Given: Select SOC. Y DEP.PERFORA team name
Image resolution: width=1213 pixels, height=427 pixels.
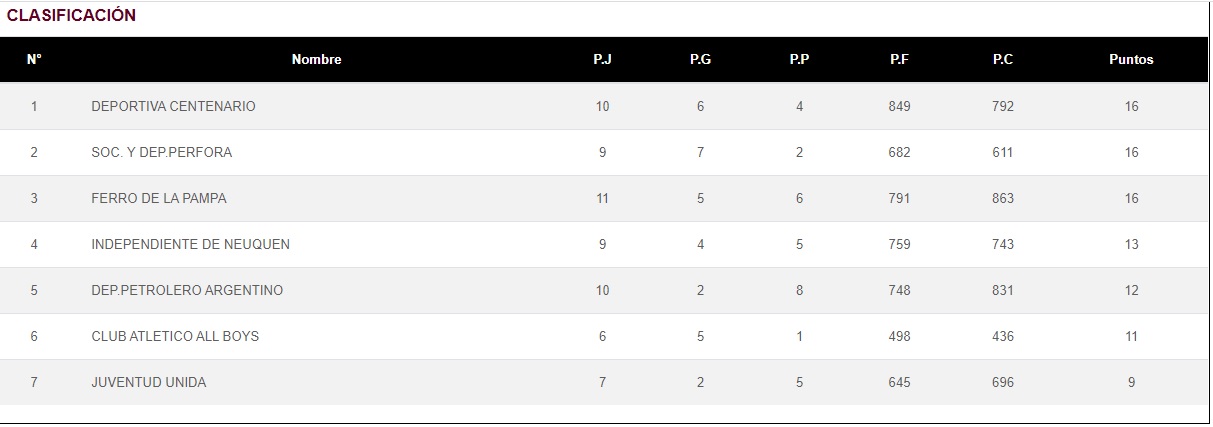Looking at the screenshot, I should coord(161,153).
